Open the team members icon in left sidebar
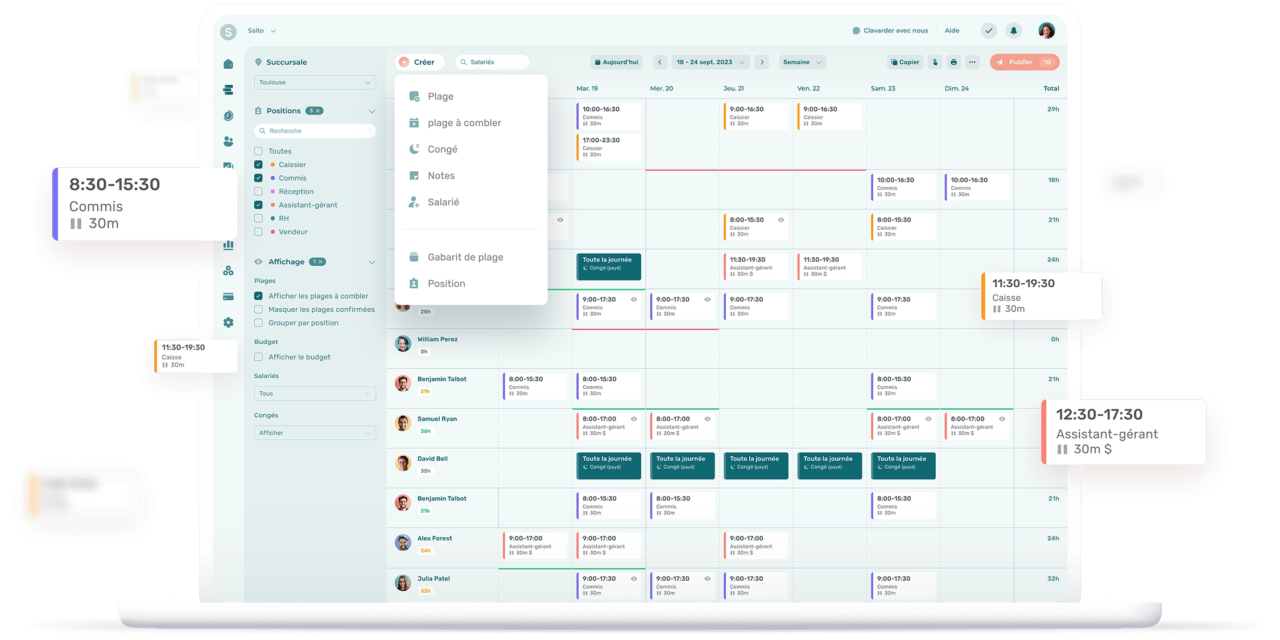The image size is (1280, 640). 228,141
